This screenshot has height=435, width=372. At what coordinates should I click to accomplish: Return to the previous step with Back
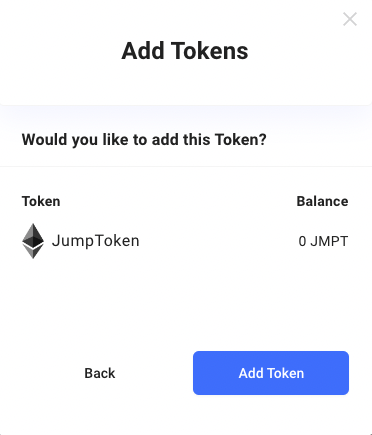pyautogui.click(x=100, y=373)
